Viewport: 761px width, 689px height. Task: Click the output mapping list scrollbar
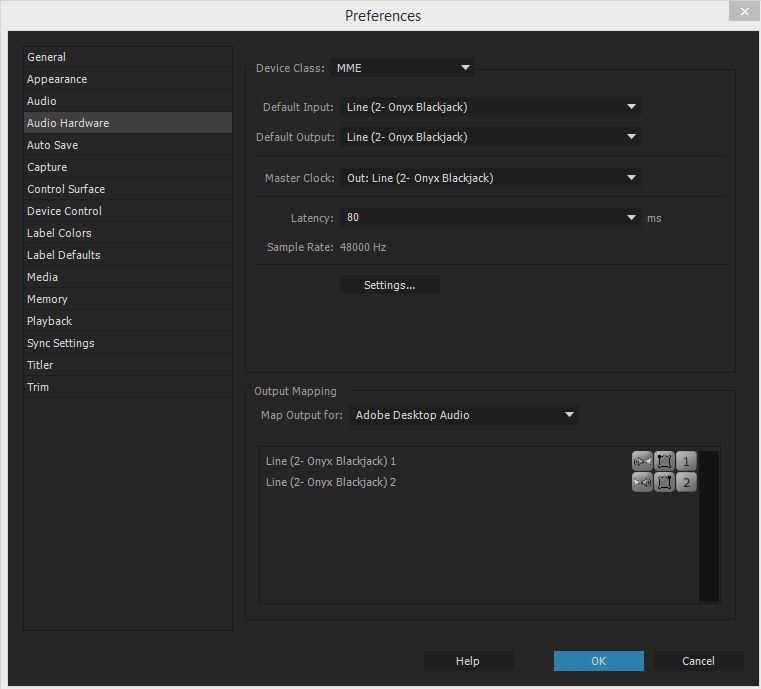pyautogui.click(x=709, y=526)
